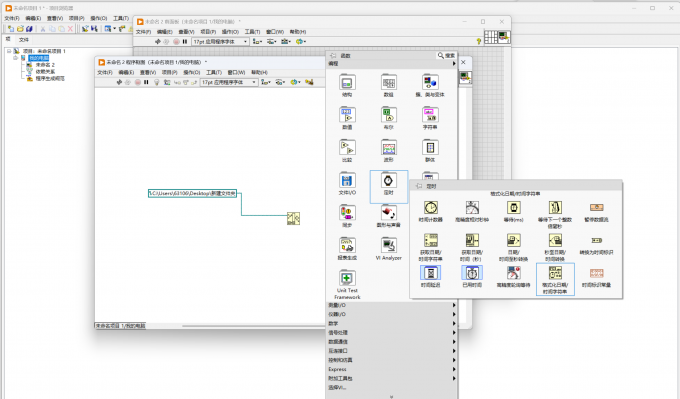Open the File I/O 文件I/O palette

pyautogui.click(x=347, y=180)
